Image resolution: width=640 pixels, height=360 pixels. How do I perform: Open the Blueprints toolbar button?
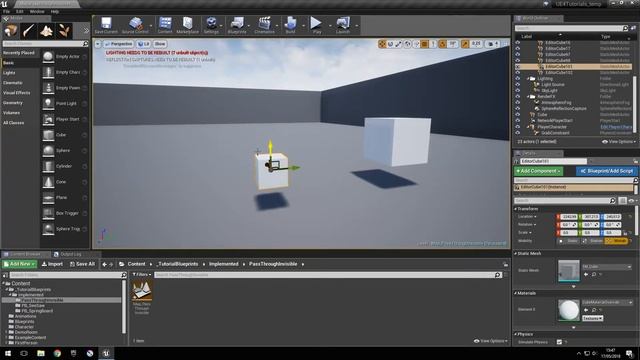click(x=237, y=25)
